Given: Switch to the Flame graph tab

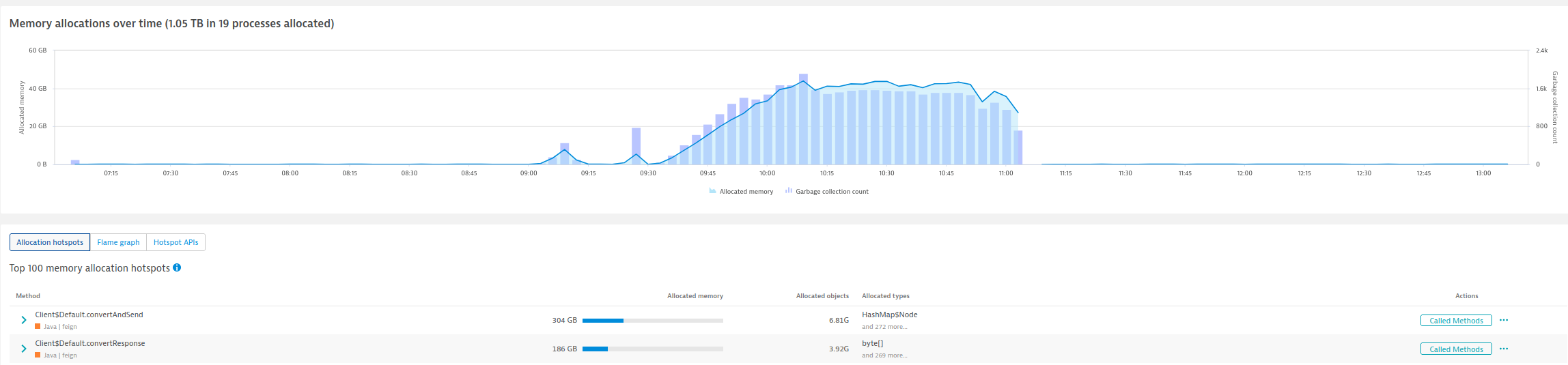Looking at the screenshot, I should 118,242.
